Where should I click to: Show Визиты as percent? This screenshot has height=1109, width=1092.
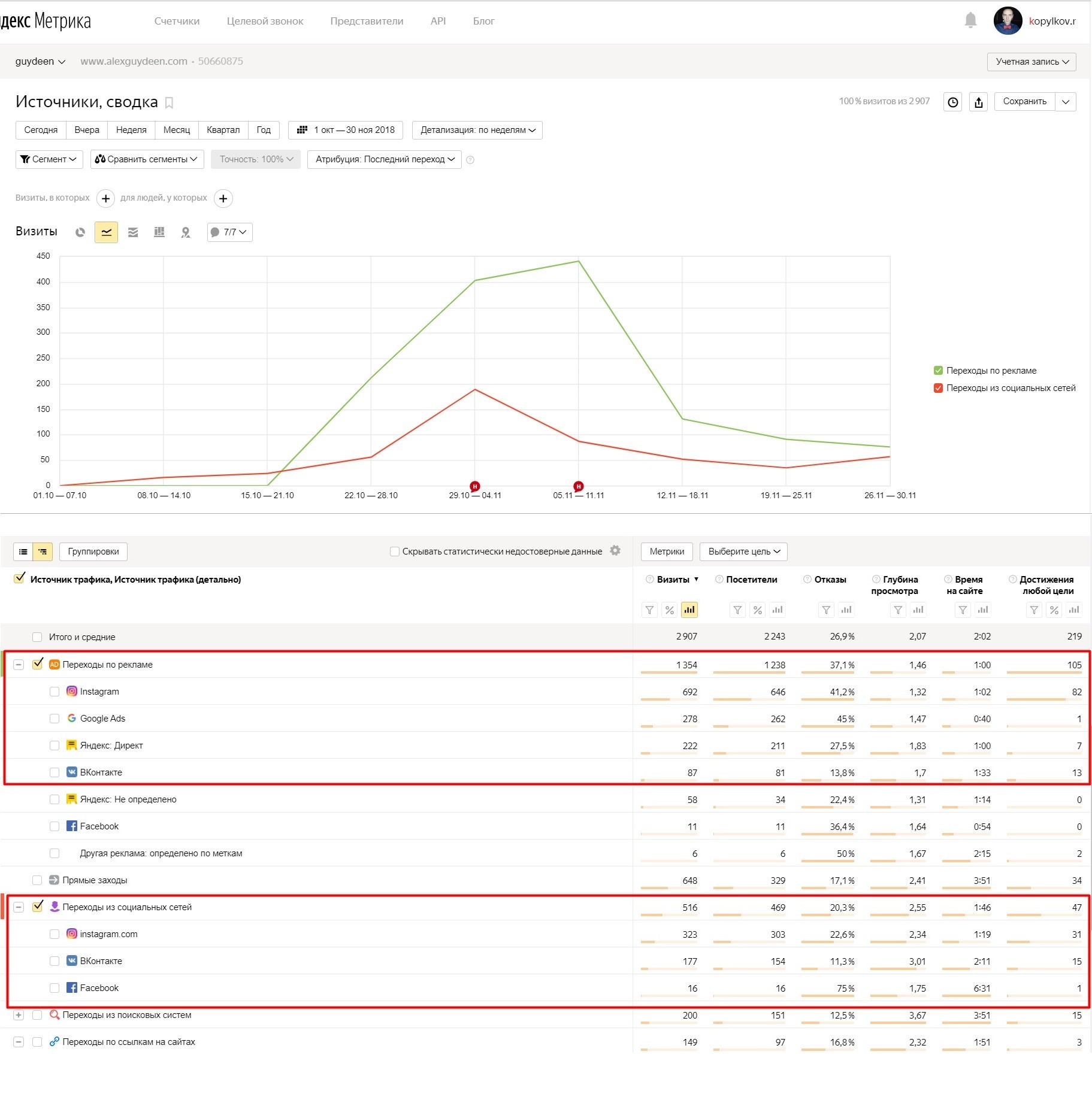pos(670,610)
